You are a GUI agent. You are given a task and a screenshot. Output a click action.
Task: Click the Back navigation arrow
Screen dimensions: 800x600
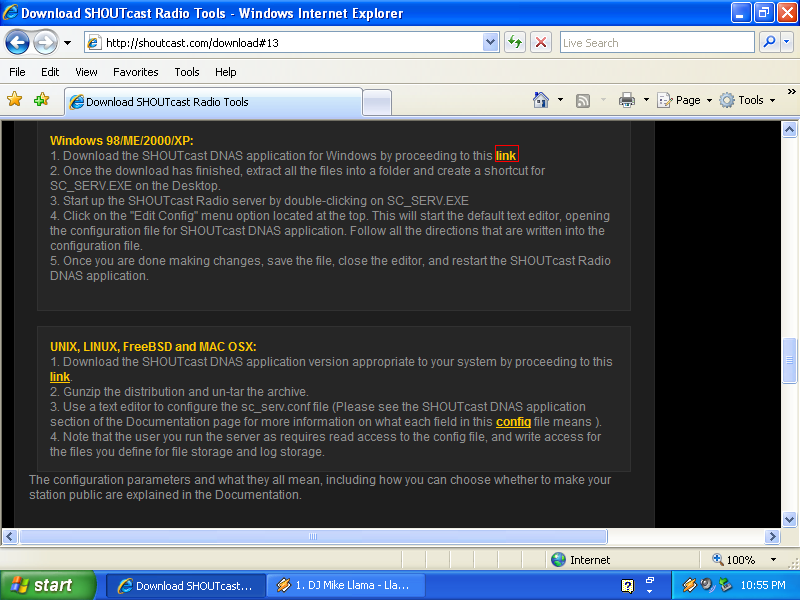pos(17,42)
